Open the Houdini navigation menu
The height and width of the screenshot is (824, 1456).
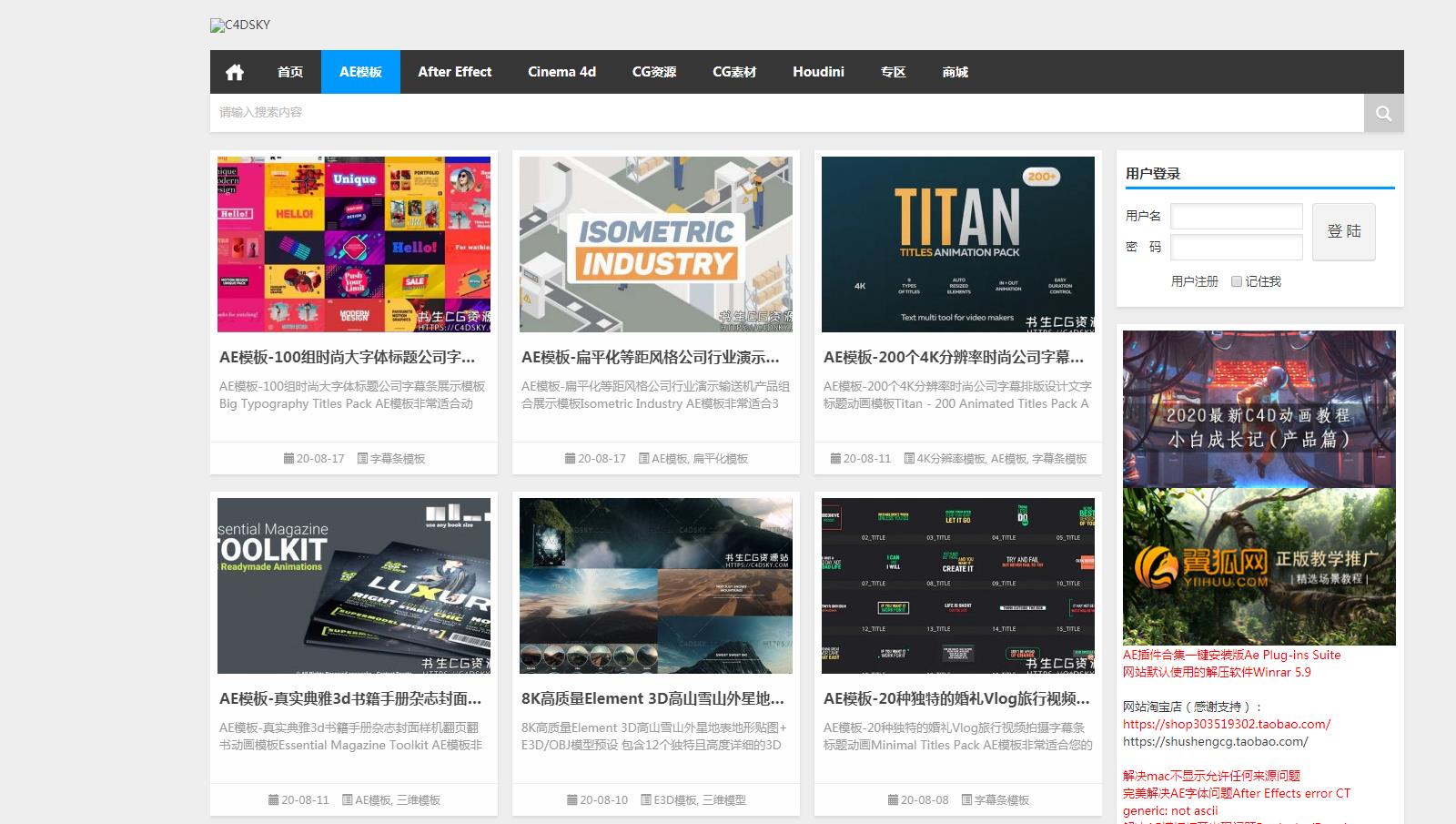point(818,72)
